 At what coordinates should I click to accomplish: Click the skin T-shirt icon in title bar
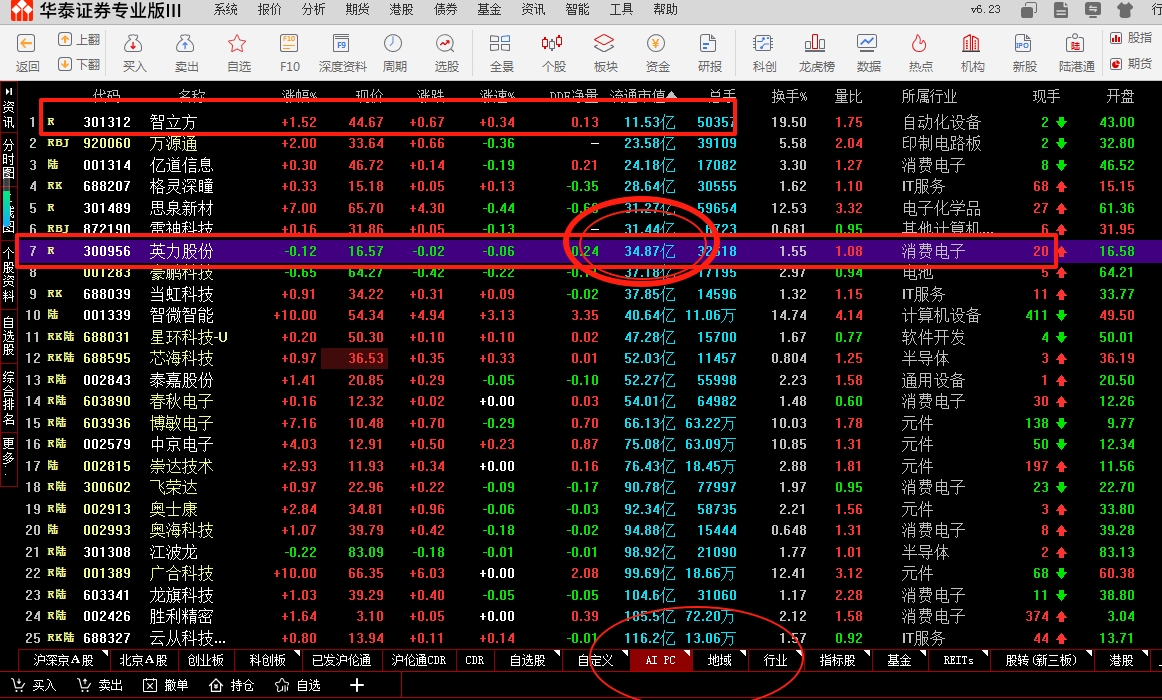pos(1125,10)
